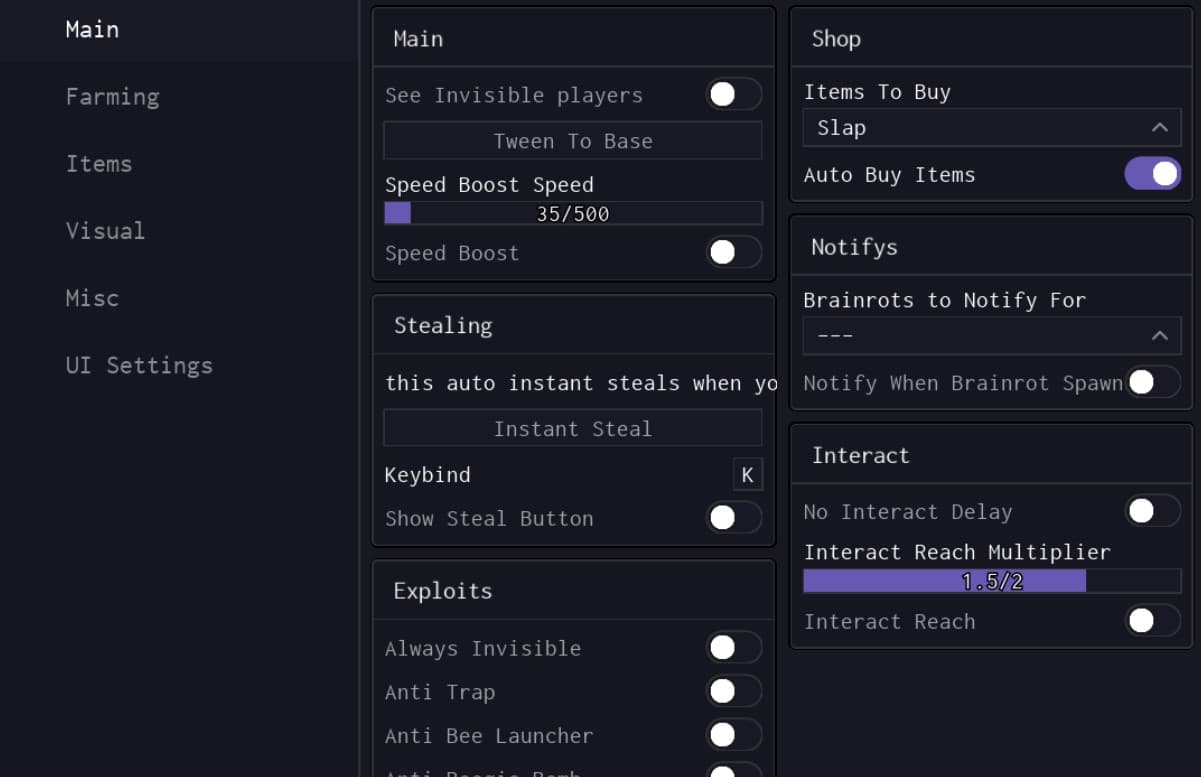Enable the Interact Reach toggle
The width and height of the screenshot is (1201, 777).
(1152, 621)
